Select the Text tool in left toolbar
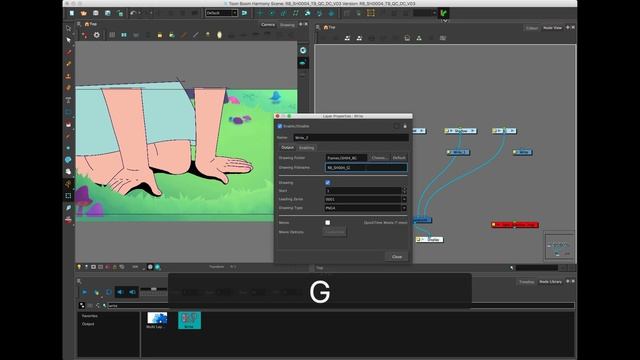The width and height of the screenshot is (640, 360). (x=68, y=100)
